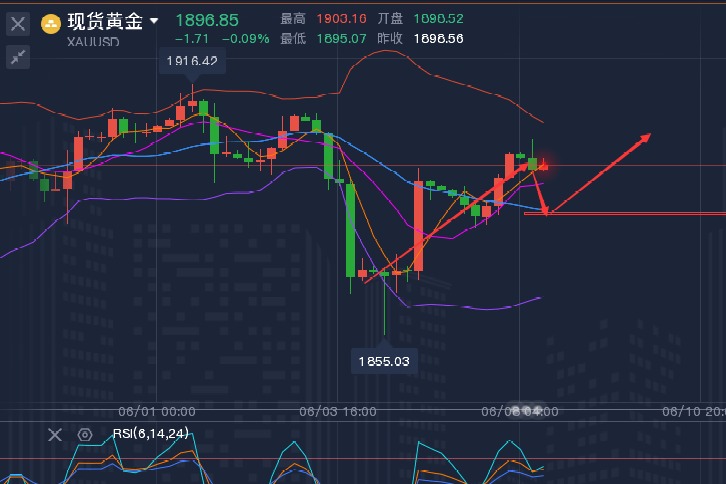
Task: Click the 1916.42 high price label
Action: tap(193, 62)
